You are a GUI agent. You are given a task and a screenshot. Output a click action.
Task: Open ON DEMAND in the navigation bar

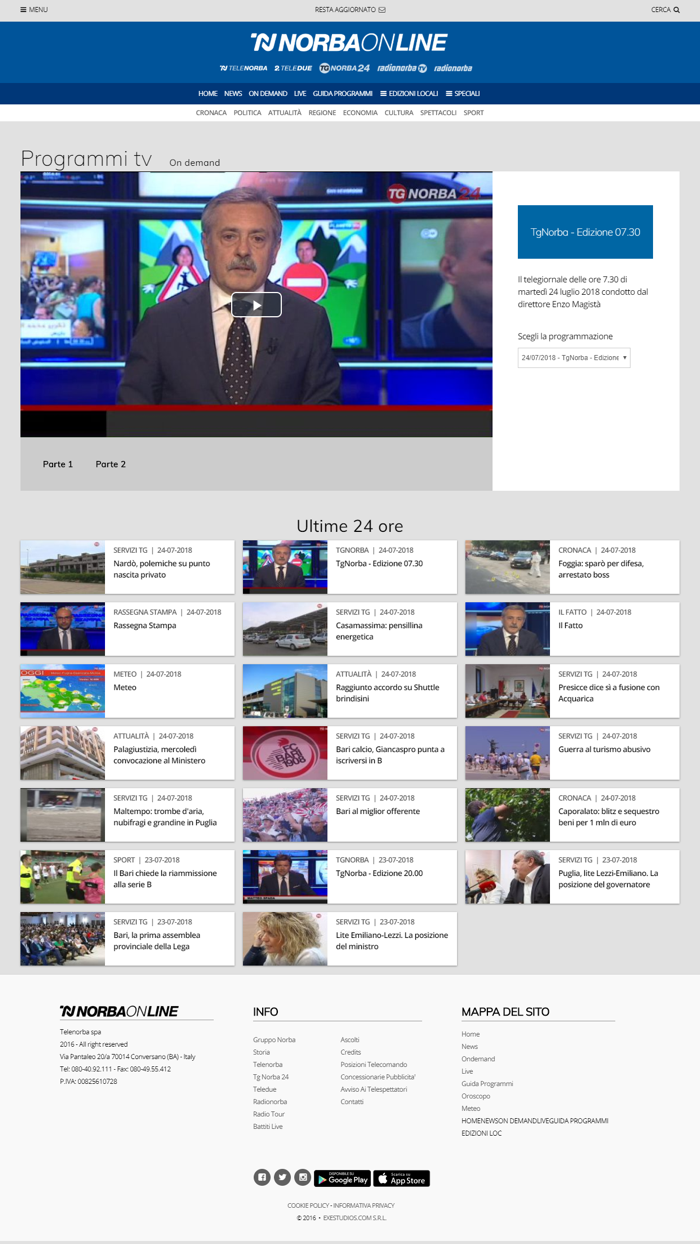[268, 93]
